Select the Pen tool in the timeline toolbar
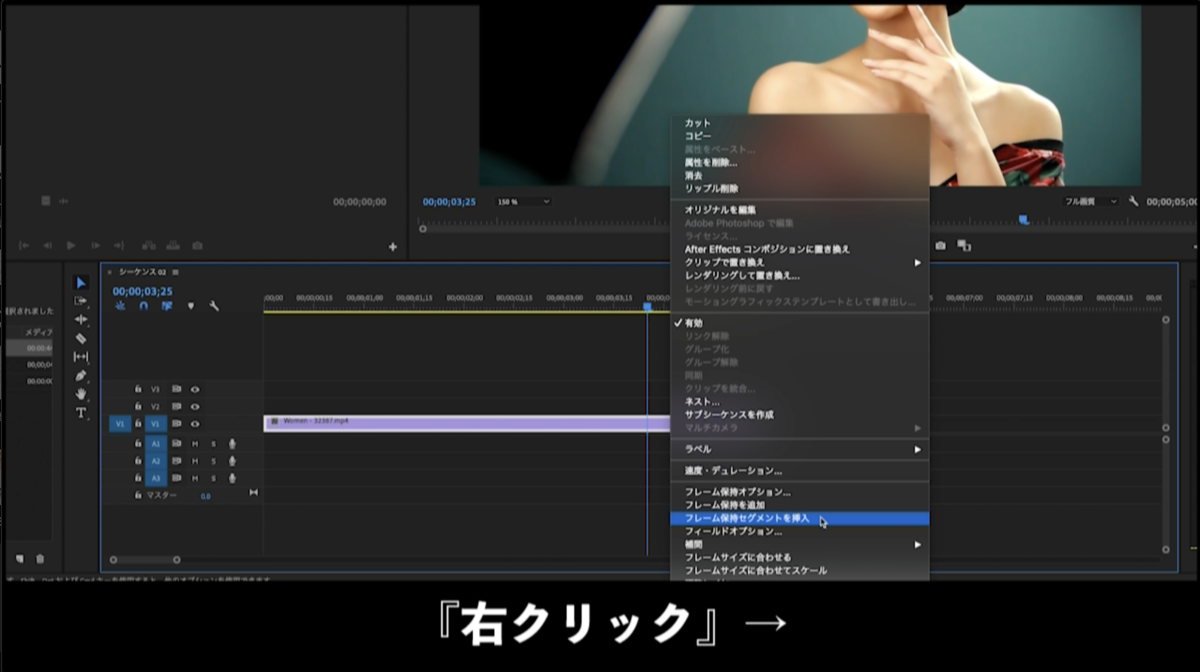1200x672 pixels. [x=80, y=376]
